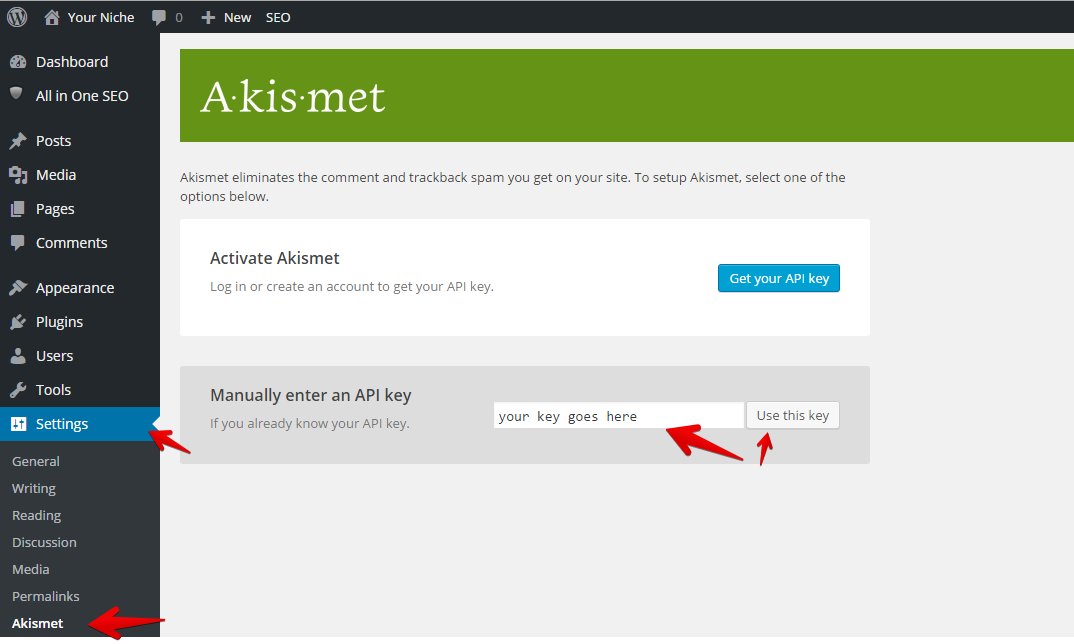Image resolution: width=1074 pixels, height=644 pixels.
Task: Open All in One SEO menu
Action: point(82,96)
